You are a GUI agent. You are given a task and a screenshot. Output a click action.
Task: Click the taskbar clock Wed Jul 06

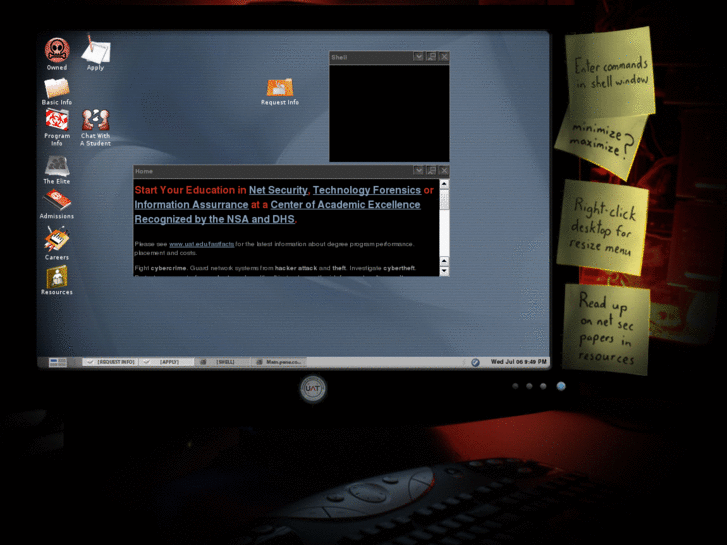(518, 362)
